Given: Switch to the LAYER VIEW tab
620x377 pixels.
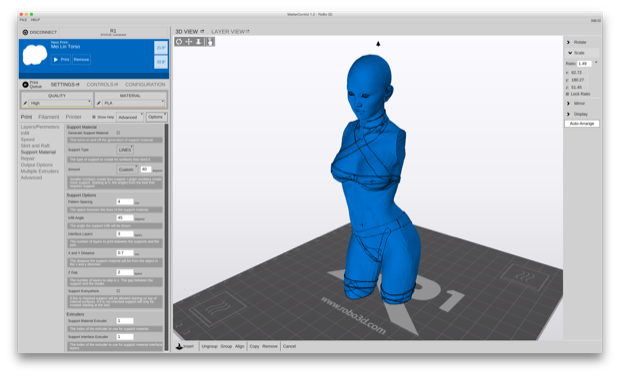Looking at the screenshot, I should tap(228, 31).
